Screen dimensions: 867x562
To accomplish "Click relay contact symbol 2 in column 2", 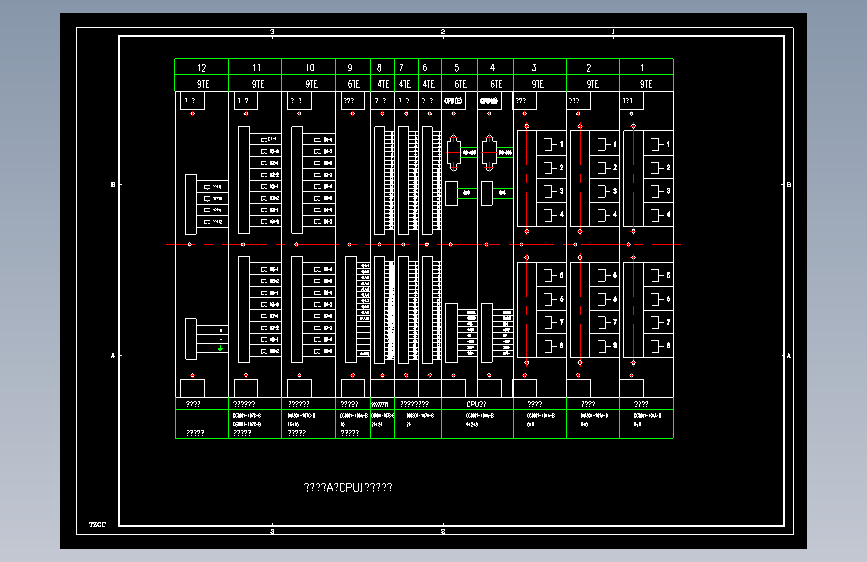I will click(607, 168).
